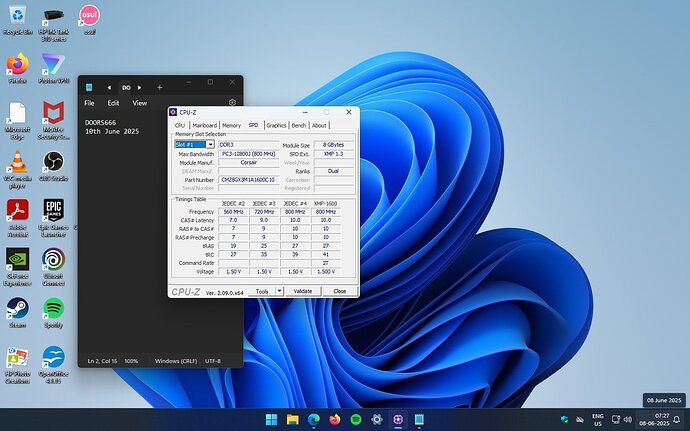Open the volume control in system tray
This screenshot has width=690, height=431.
coord(628,420)
